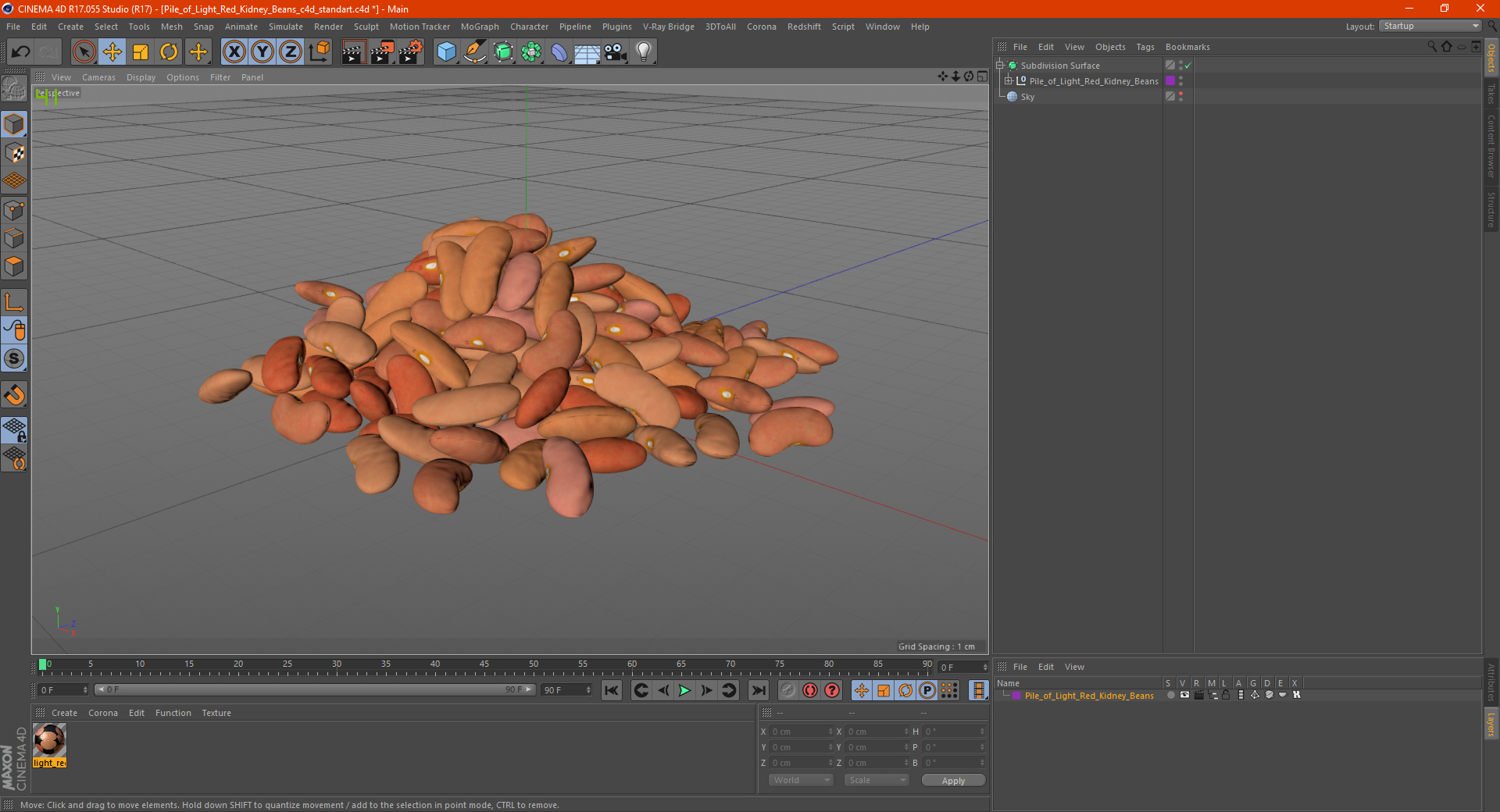Viewport: 1500px width, 812px height.
Task: Click the Apply button
Action: pos(953,781)
